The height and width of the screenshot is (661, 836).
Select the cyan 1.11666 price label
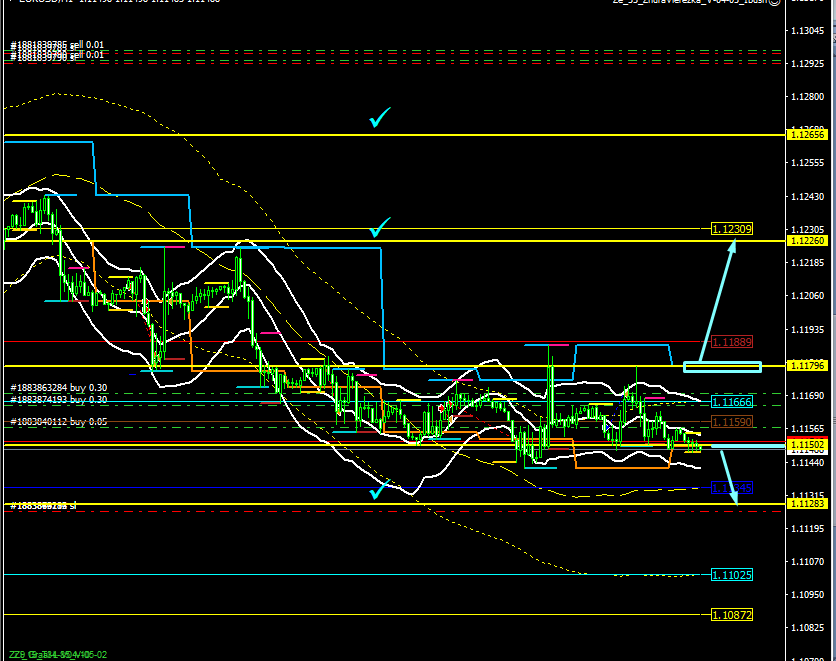(732, 402)
